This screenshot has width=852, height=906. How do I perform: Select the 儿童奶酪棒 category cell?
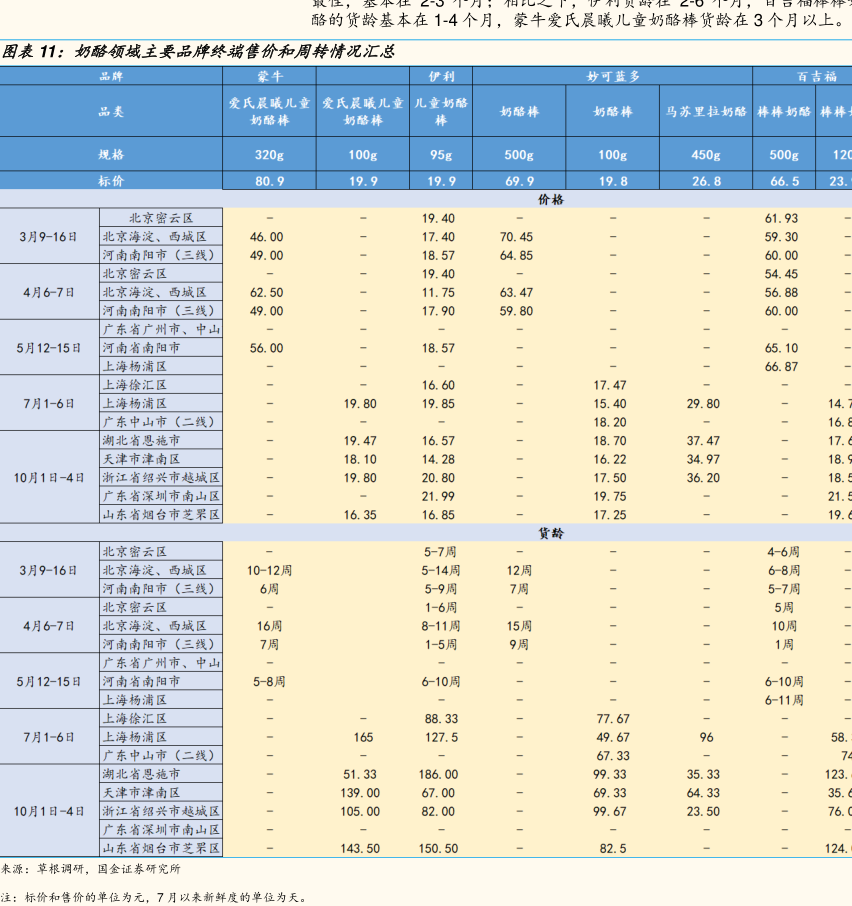pos(441,111)
